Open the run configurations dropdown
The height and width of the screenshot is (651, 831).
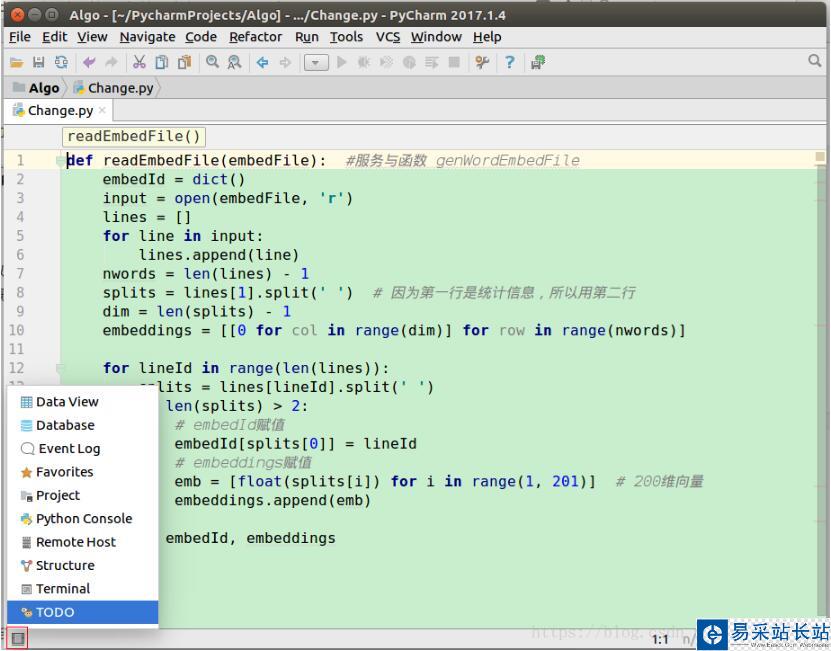pos(315,61)
